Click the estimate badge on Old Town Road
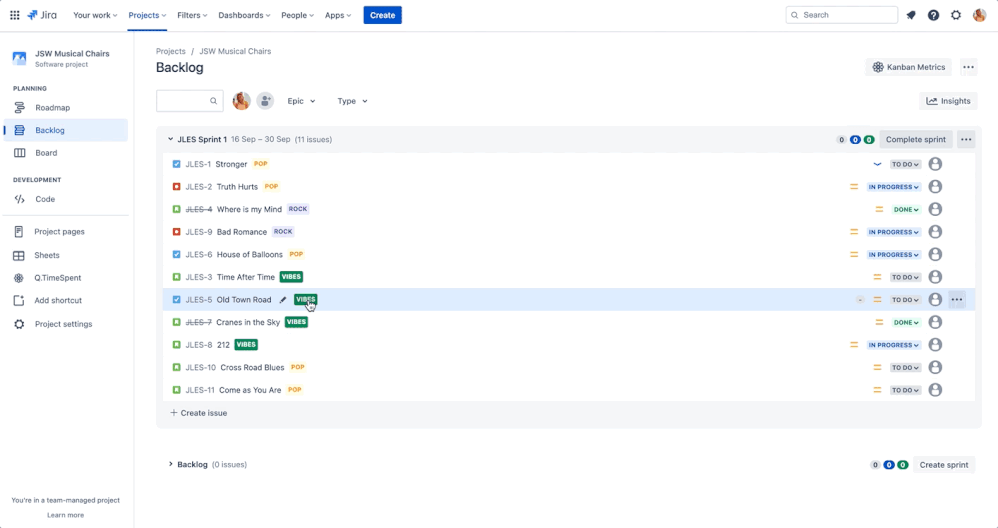 tap(860, 300)
